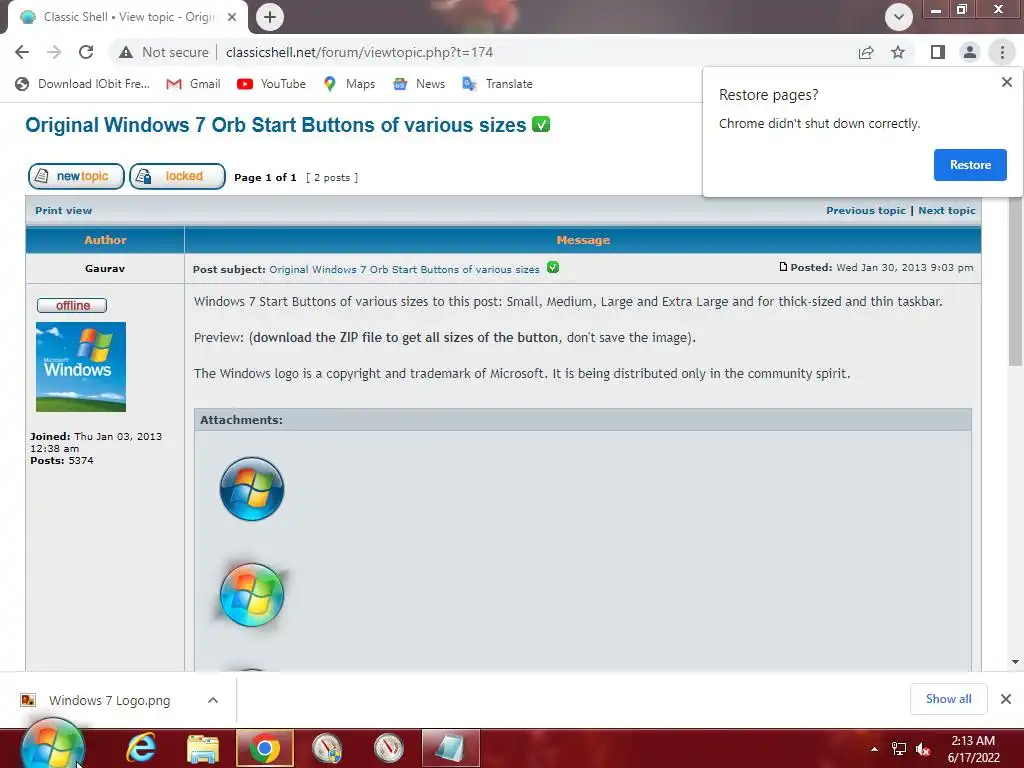
Task: Open Download IObit bookmark
Action: tap(83, 84)
